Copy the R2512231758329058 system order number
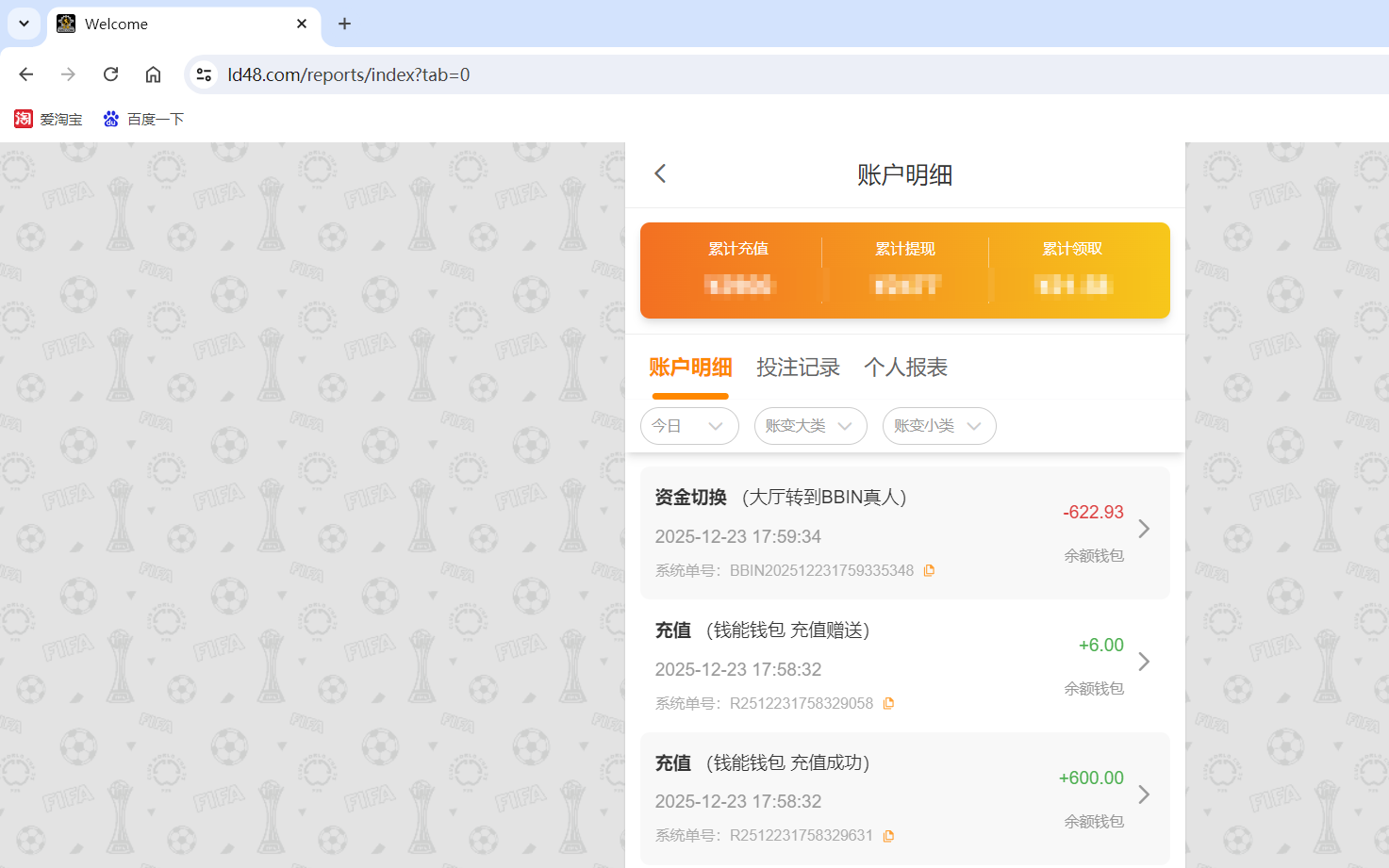The image size is (1389, 868). tap(887, 703)
